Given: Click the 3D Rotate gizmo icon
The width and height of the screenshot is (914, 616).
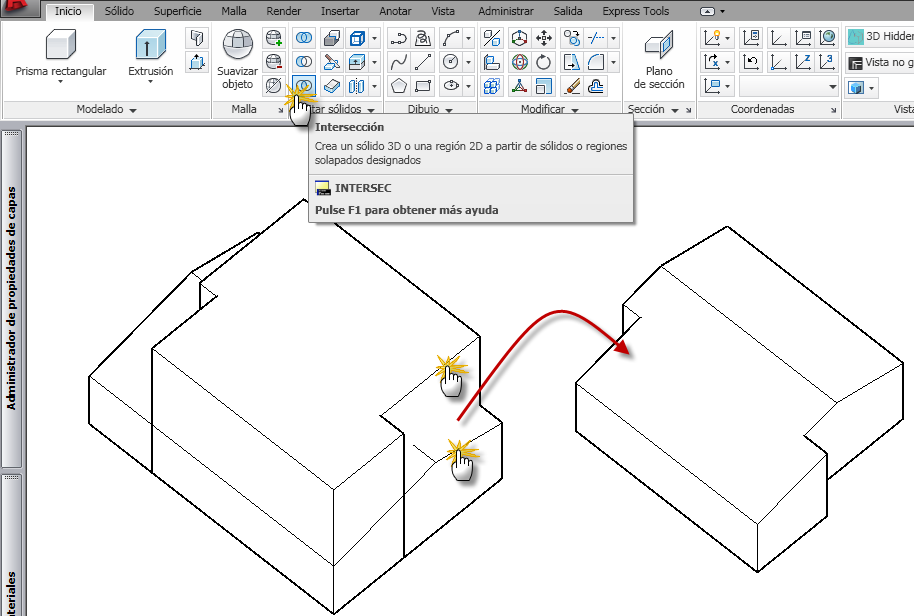Looking at the screenshot, I should tap(519, 62).
